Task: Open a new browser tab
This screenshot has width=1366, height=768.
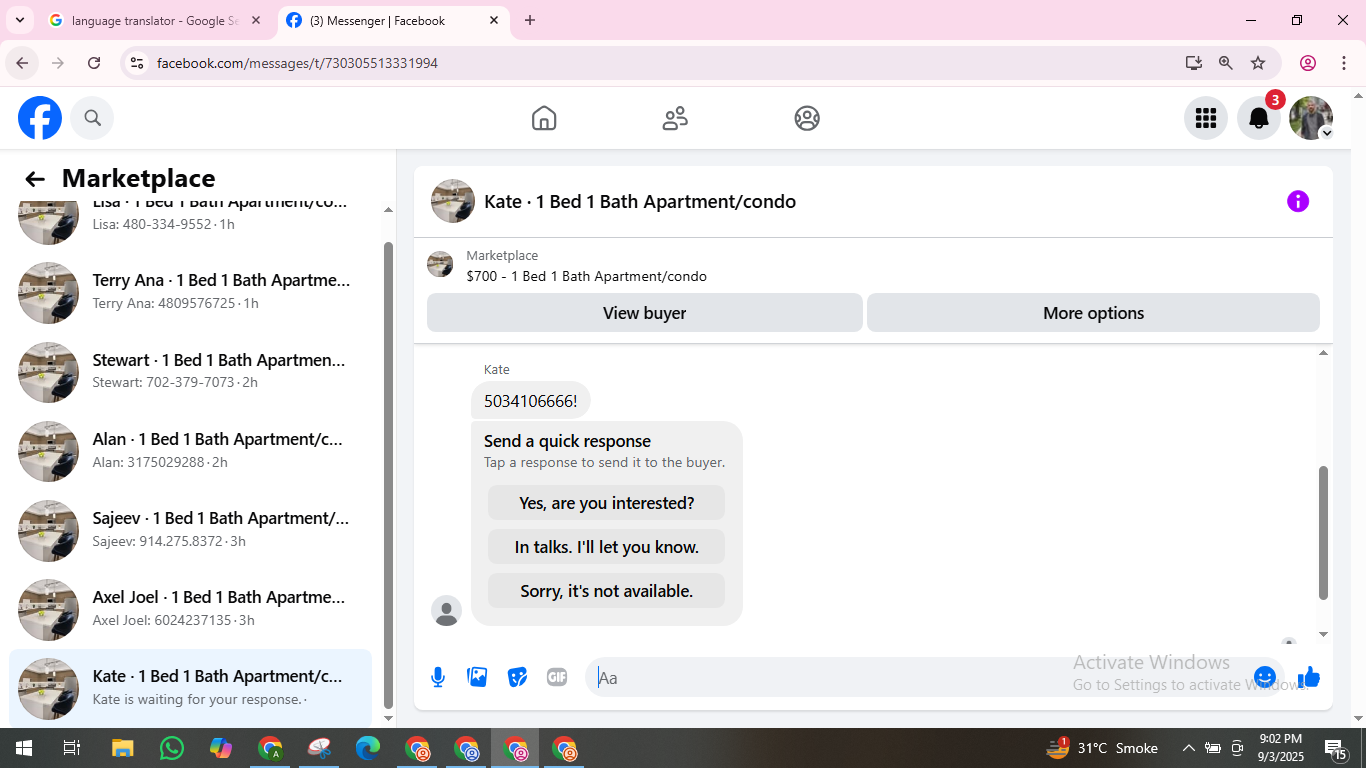Action: point(530,20)
